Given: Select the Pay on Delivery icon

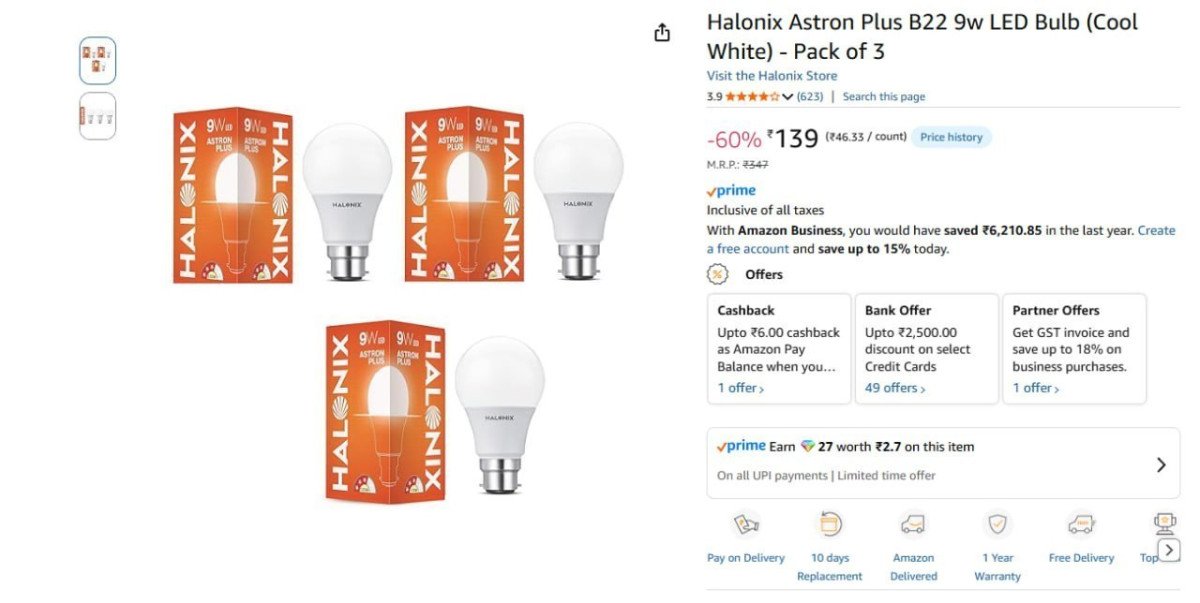Looking at the screenshot, I should [x=745, y=522].
